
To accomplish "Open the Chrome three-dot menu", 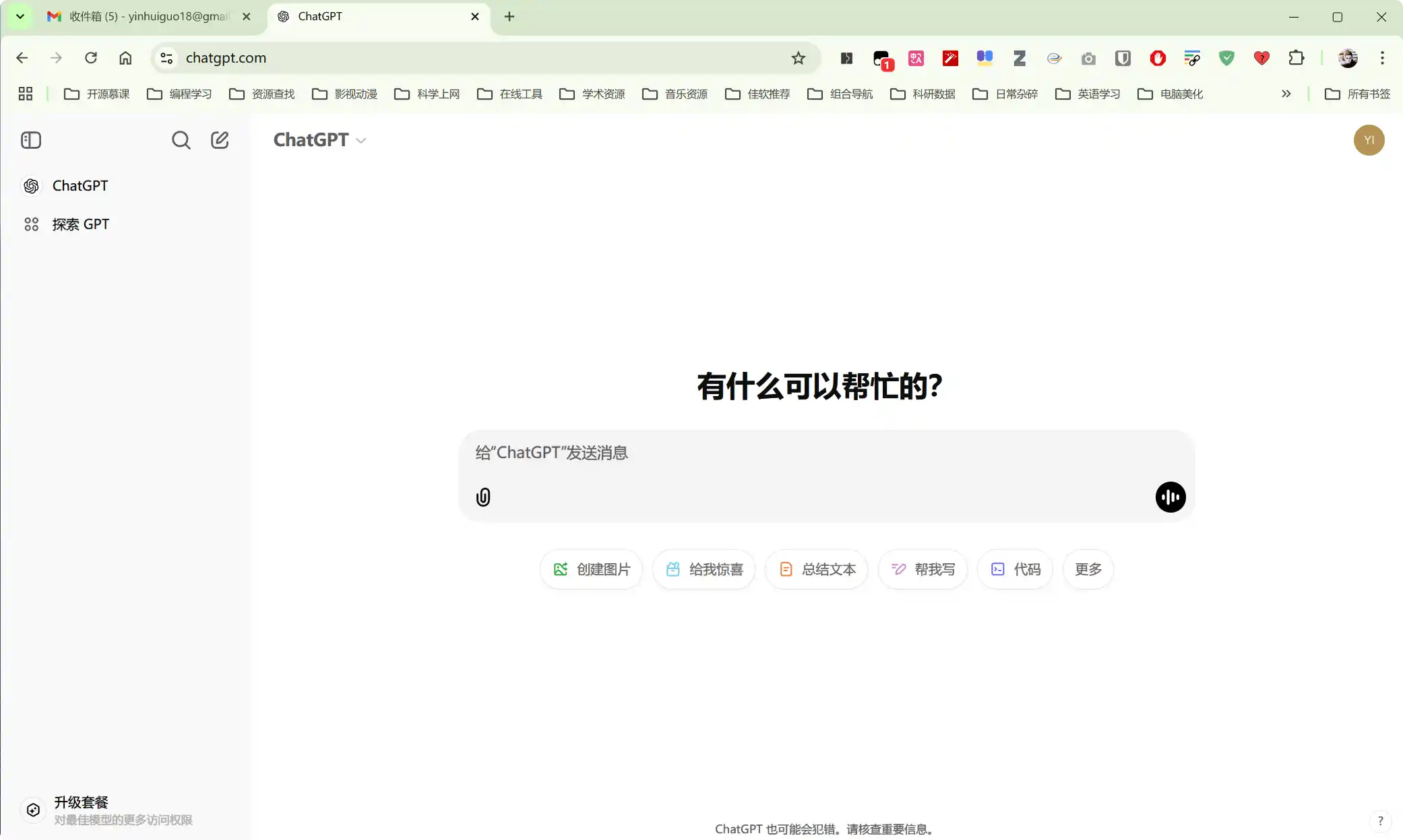I will (x=1382, y=58).
